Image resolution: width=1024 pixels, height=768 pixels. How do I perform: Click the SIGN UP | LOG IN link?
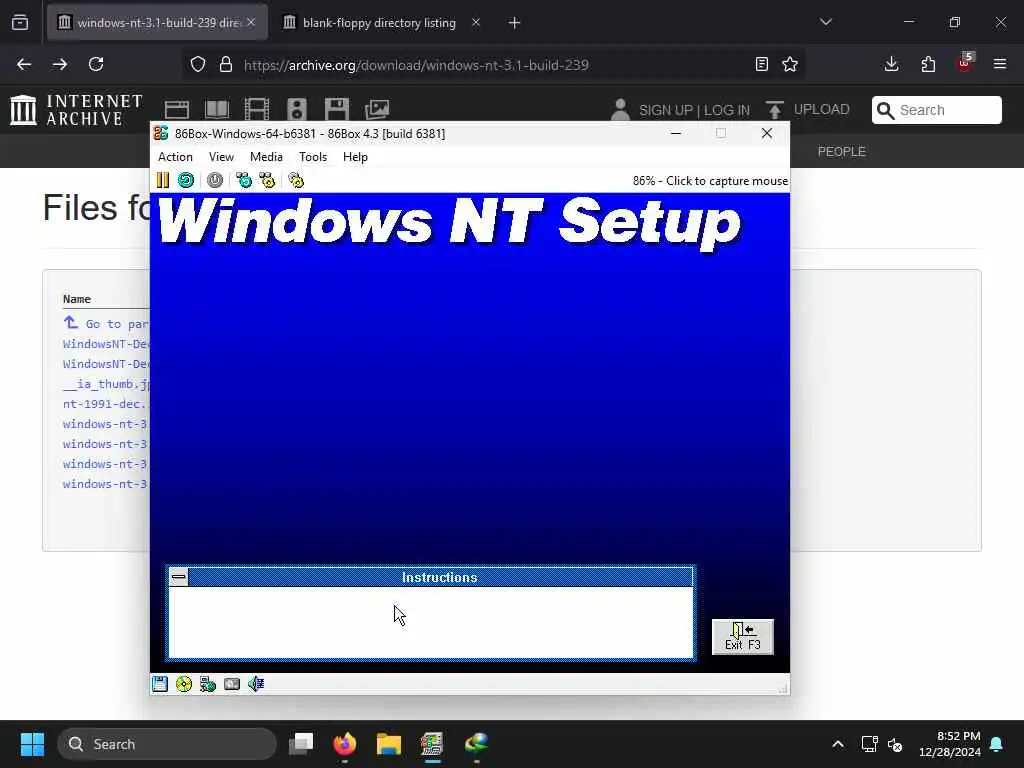click(x=694, y=110)
